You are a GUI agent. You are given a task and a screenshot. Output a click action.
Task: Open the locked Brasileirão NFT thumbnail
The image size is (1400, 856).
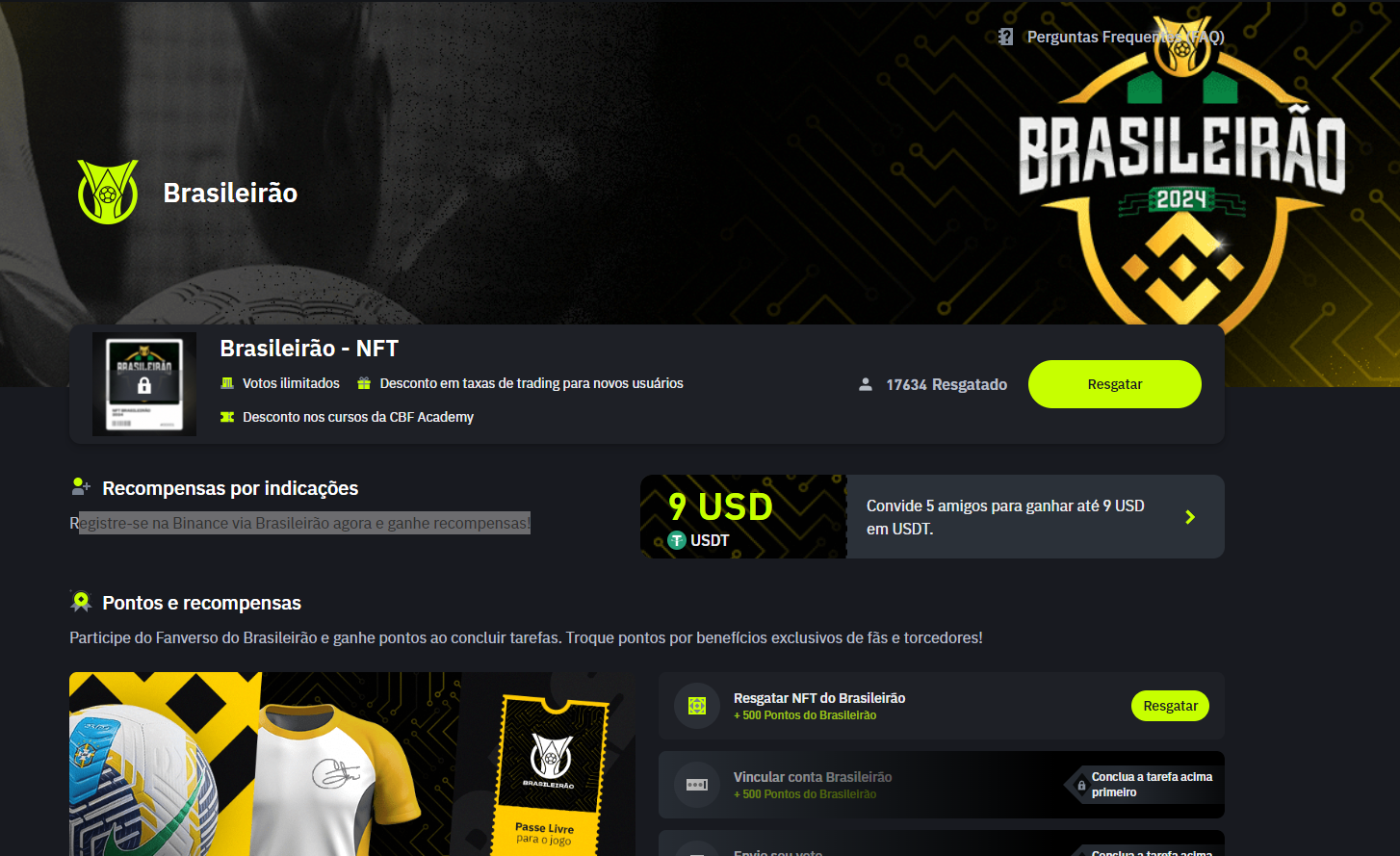click(x=144, y=384)
